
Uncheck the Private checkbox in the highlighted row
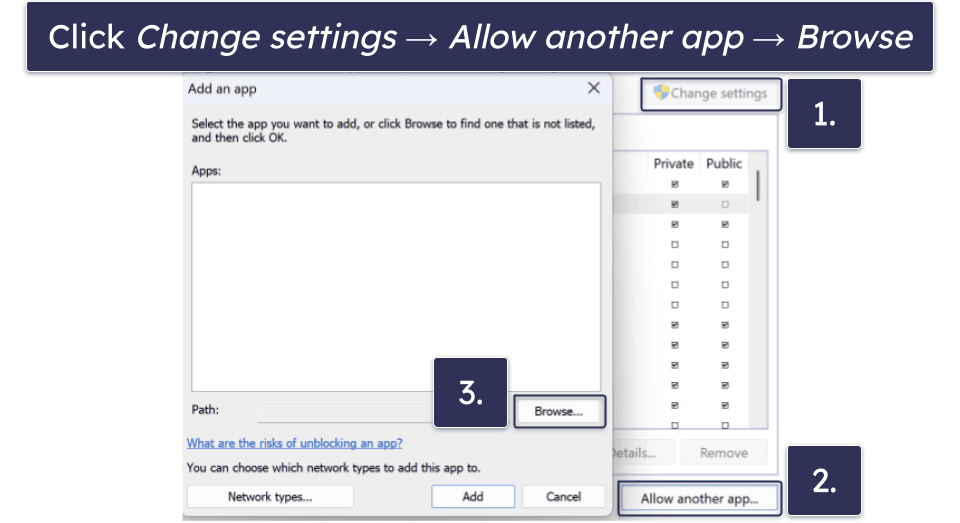(x=675, y=205)
